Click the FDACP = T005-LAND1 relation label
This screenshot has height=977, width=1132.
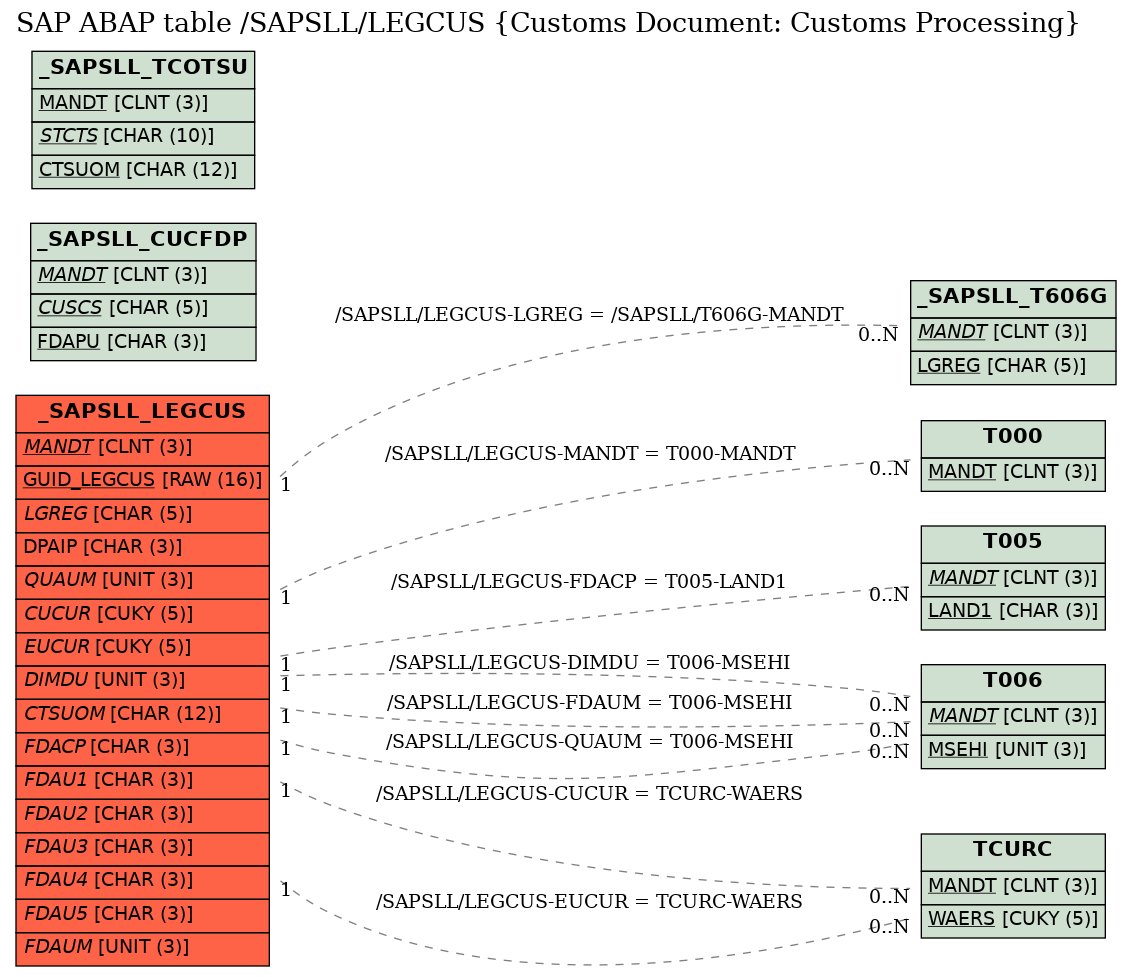pos(588,581)
